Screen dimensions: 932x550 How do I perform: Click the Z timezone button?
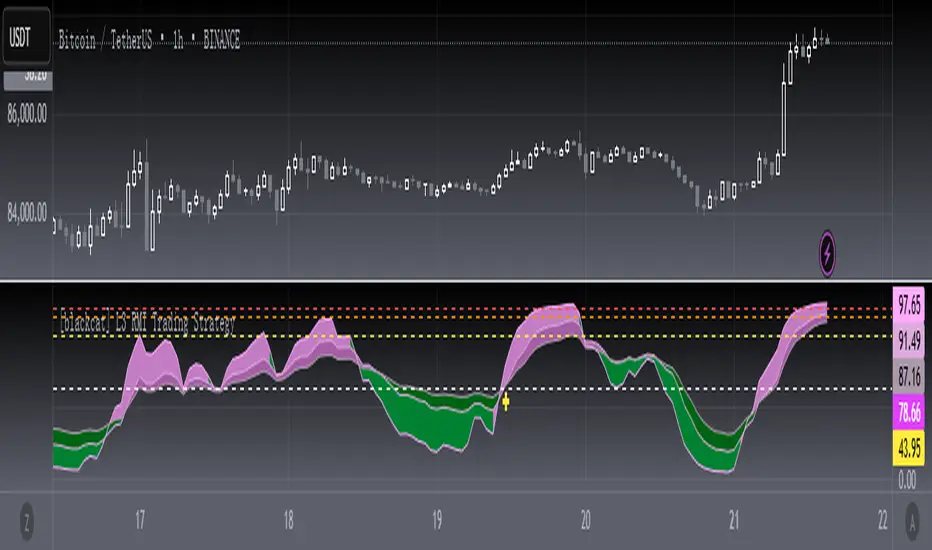tap(27, 521)
